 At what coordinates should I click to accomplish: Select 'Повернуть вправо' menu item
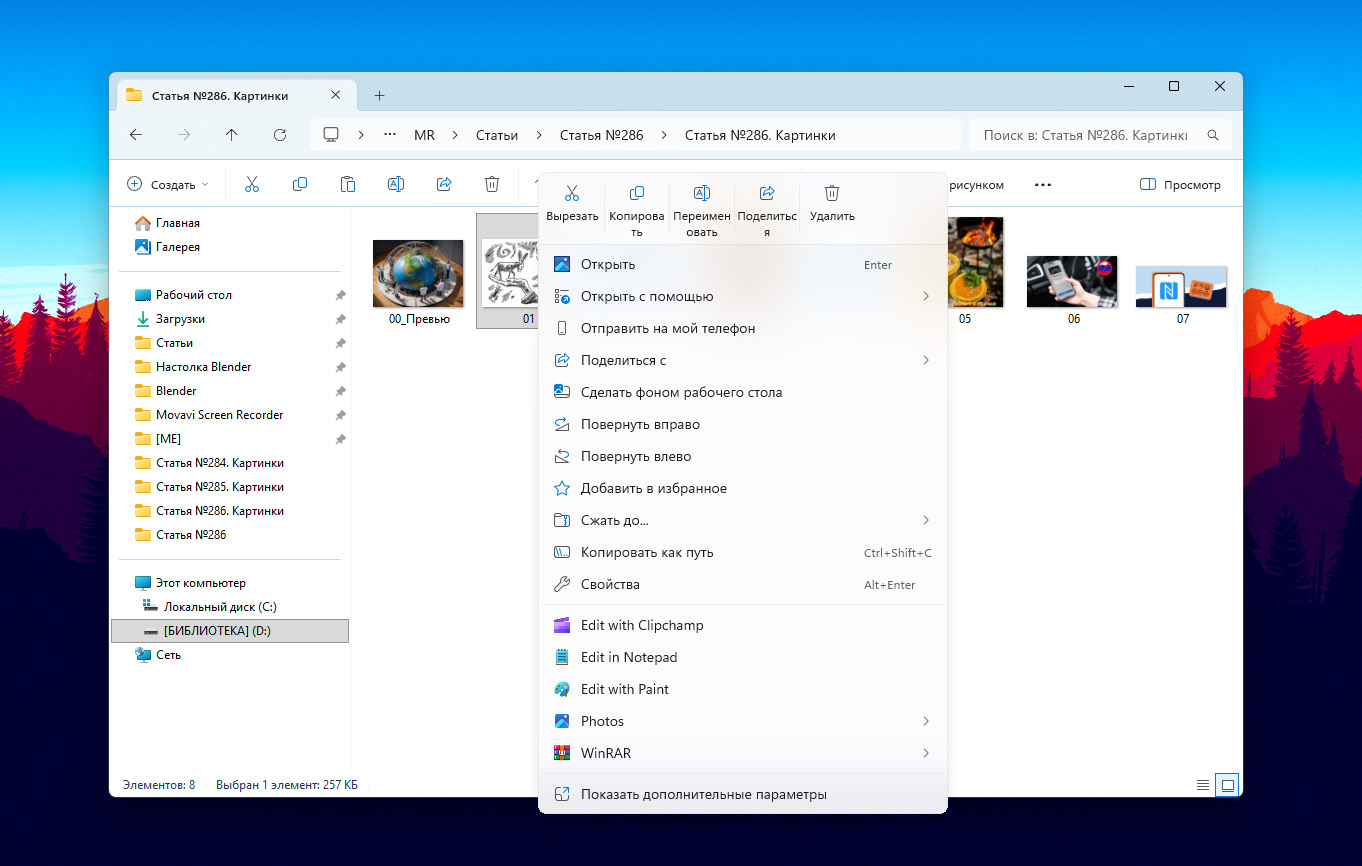(640, 425)
